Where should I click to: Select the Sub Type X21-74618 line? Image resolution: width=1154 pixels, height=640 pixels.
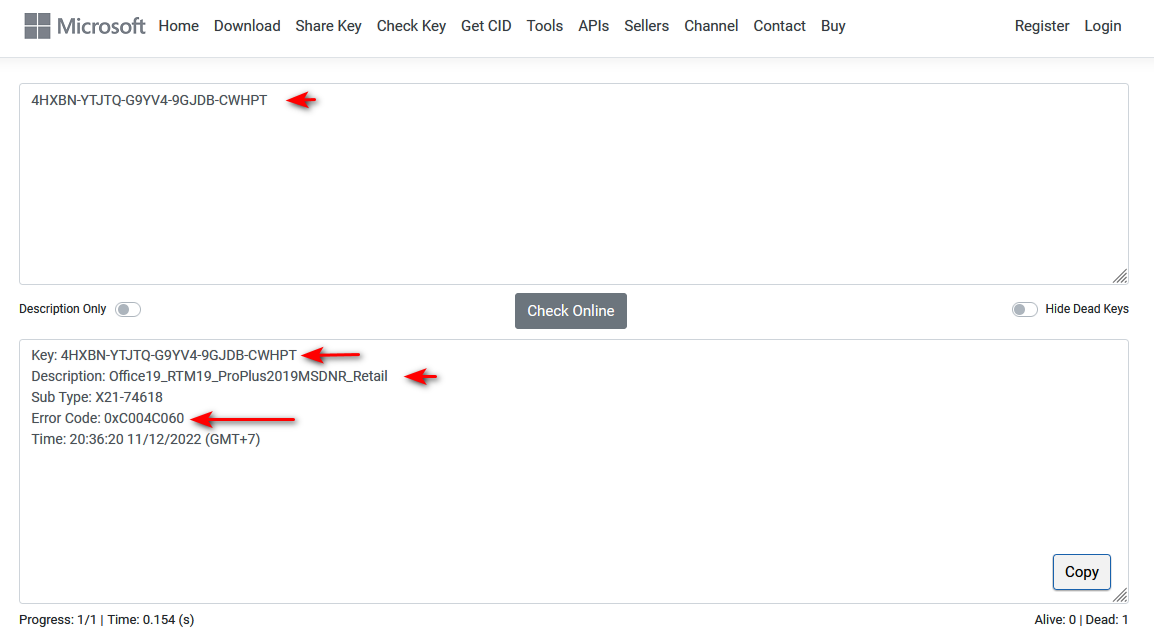[97, 397]
